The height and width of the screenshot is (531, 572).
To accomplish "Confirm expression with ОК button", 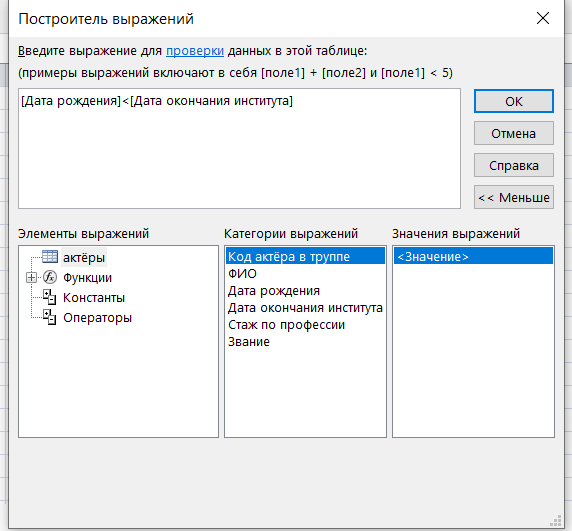I will [x=514, y=101].
